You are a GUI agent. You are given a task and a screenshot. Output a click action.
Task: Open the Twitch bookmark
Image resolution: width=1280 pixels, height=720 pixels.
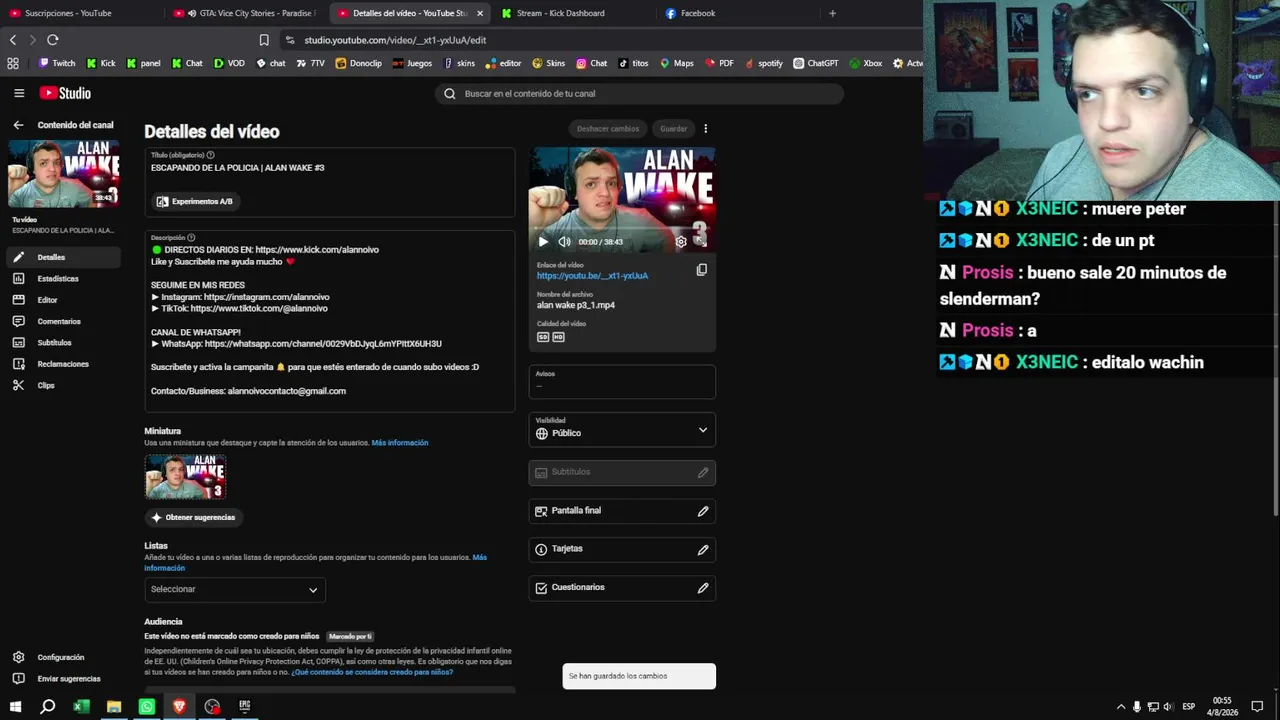pyautogui.click(x=56, y=63)
